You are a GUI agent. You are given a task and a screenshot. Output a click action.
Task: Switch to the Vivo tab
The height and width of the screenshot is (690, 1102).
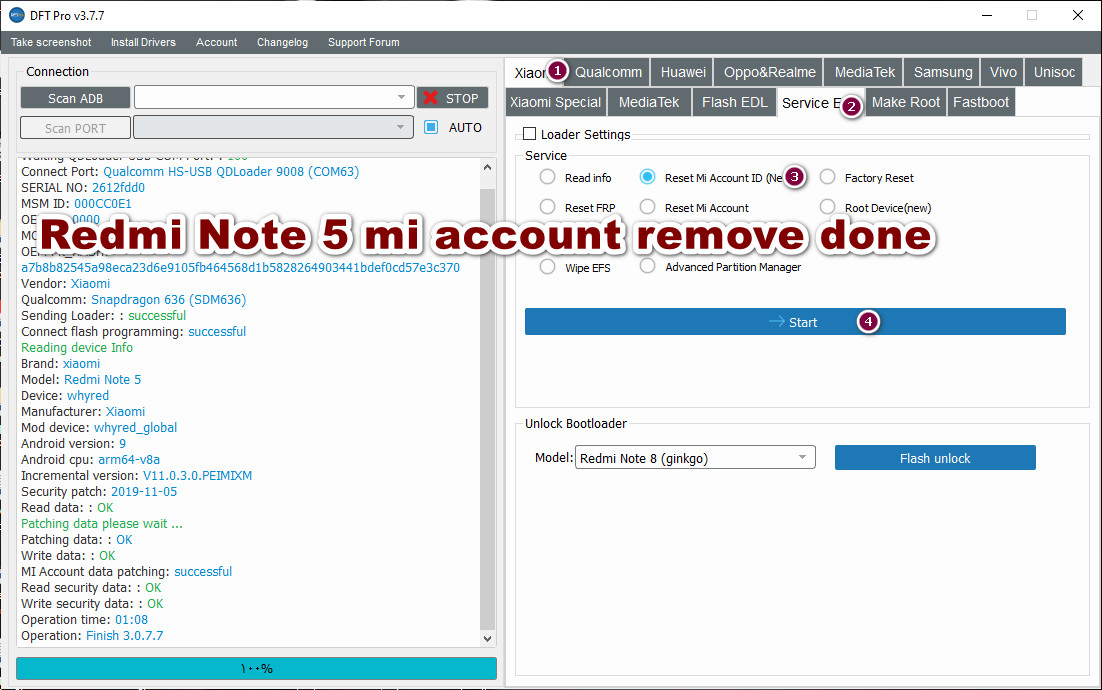point(1003,72)
